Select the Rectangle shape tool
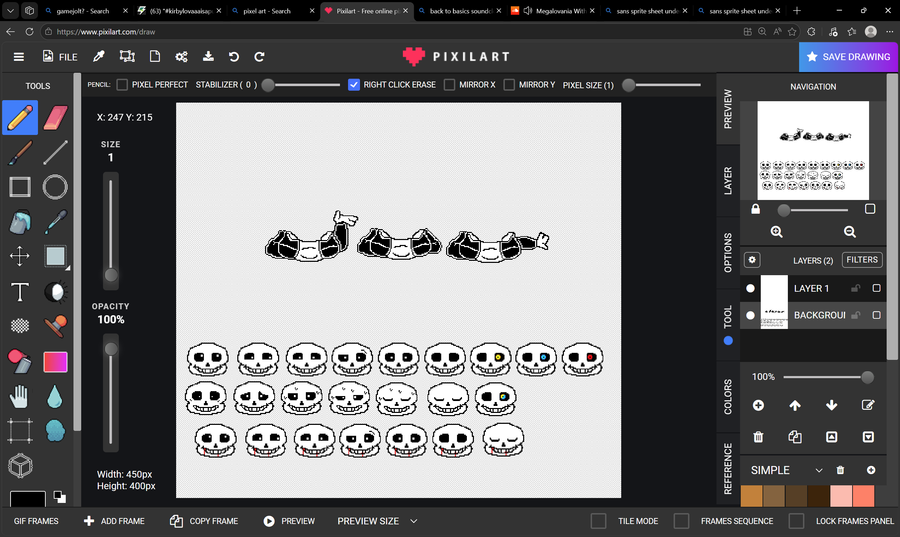Screen dimensions: 900x537 20,187
